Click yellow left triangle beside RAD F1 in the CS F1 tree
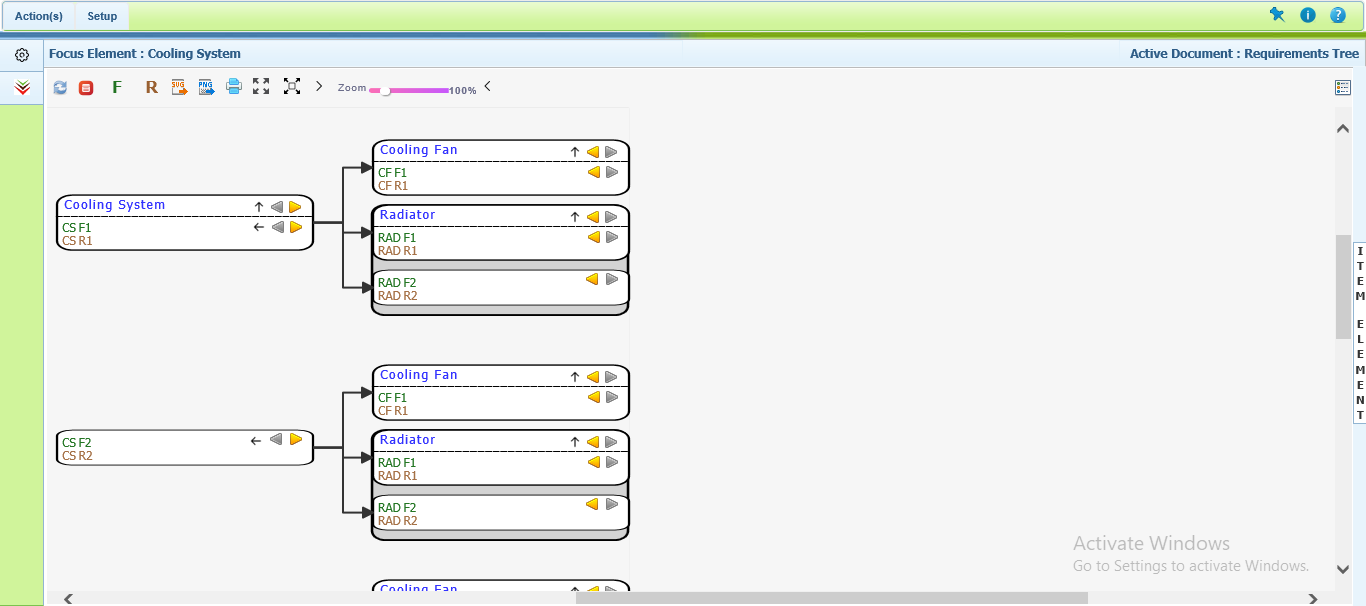 click(594, 237)
